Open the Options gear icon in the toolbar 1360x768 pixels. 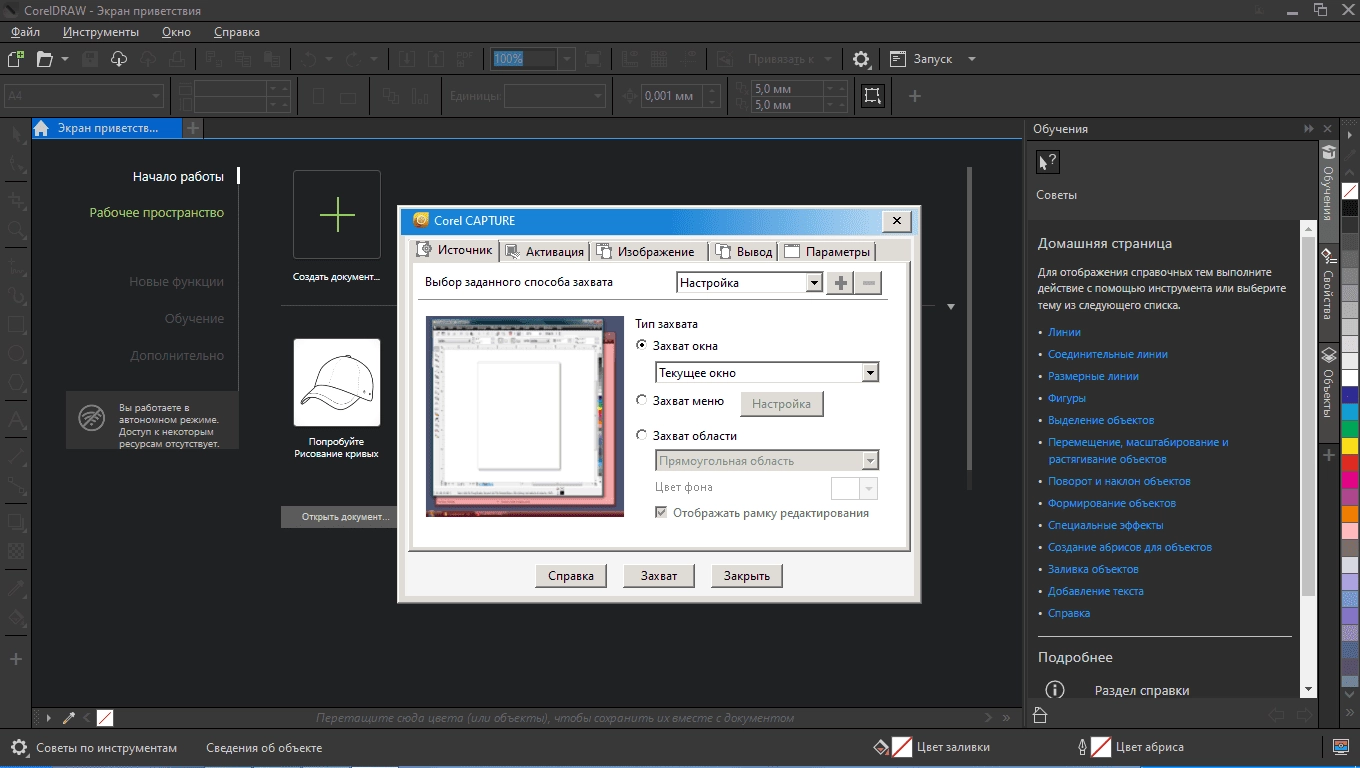(861, 59)
